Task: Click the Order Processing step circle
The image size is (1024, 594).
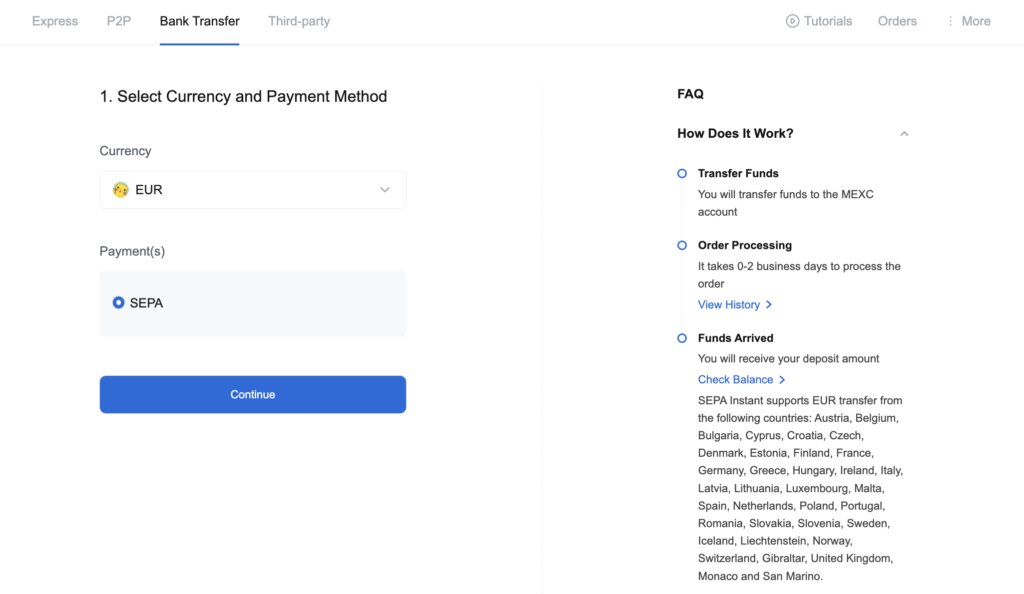Action: (x=682, y=245)
